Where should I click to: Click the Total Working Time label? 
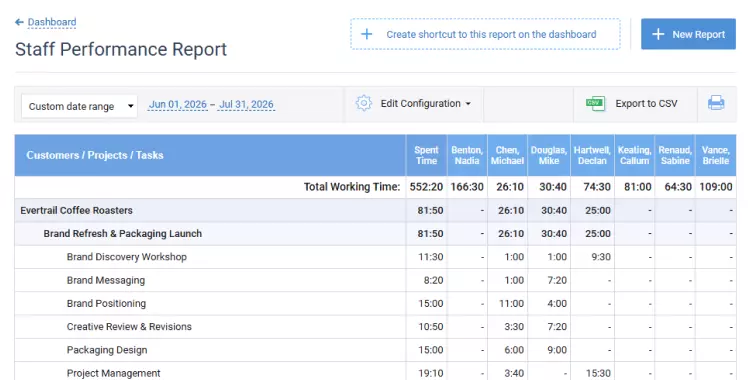(352, 187)
